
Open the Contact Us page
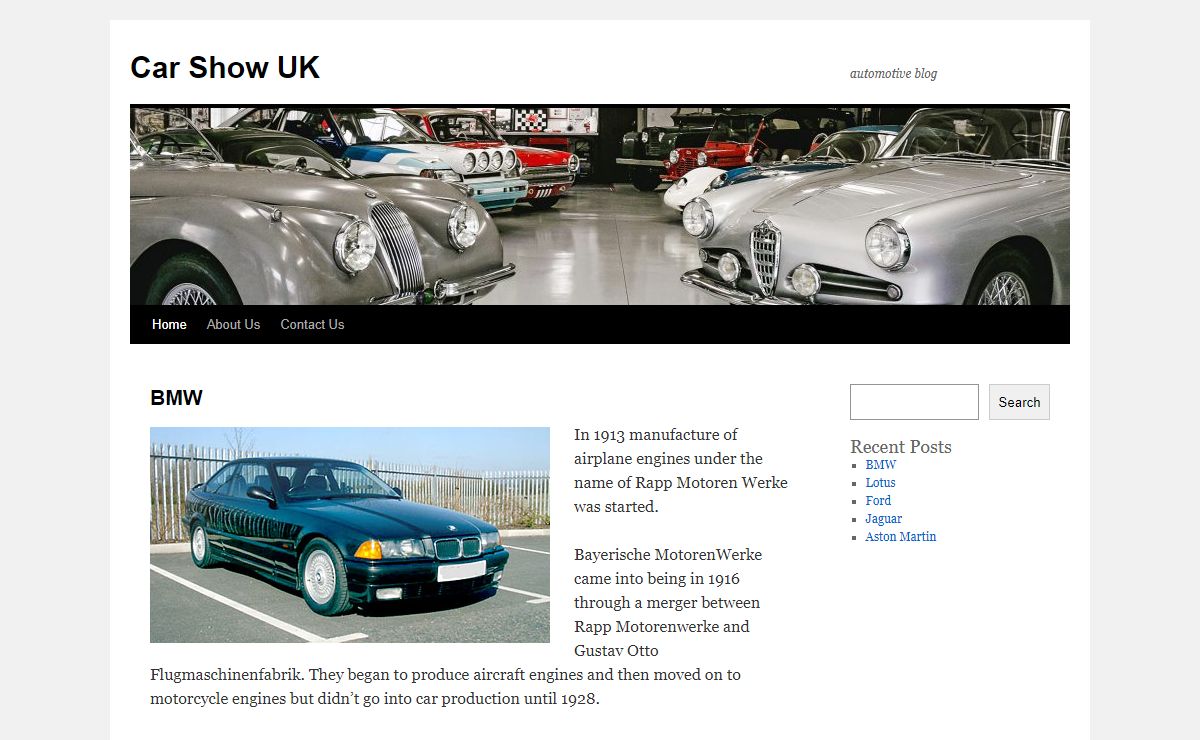[312, 324]
